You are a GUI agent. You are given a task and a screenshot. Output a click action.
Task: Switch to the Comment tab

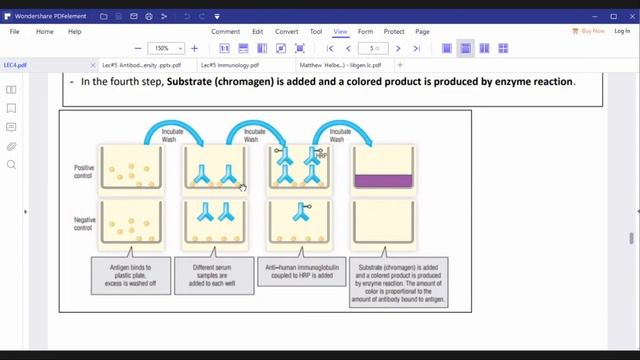[x=225, y=31]
